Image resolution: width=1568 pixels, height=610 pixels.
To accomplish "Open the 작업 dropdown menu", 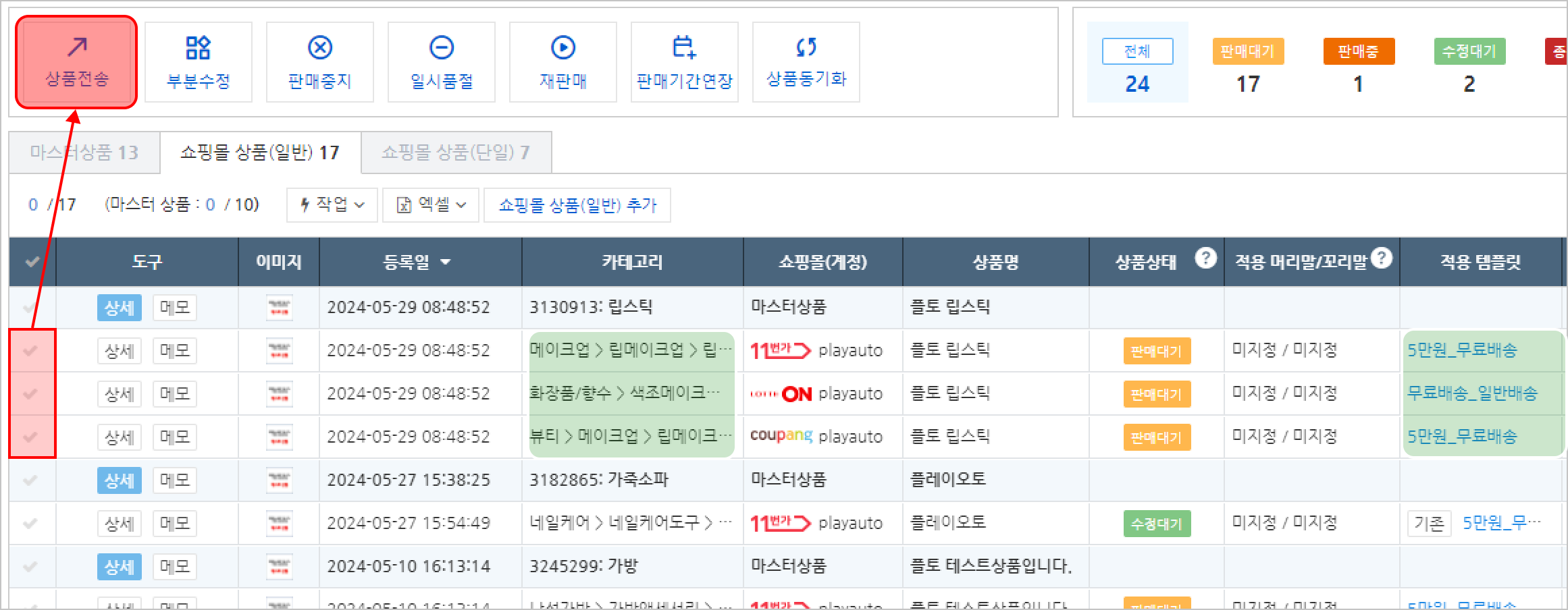I will [x=332, y=205].
